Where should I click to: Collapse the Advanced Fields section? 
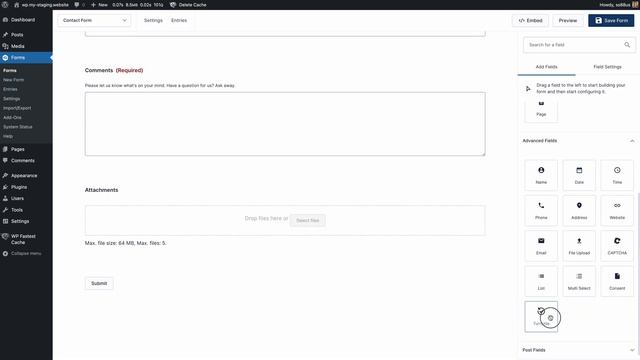[x=632, y=141]
